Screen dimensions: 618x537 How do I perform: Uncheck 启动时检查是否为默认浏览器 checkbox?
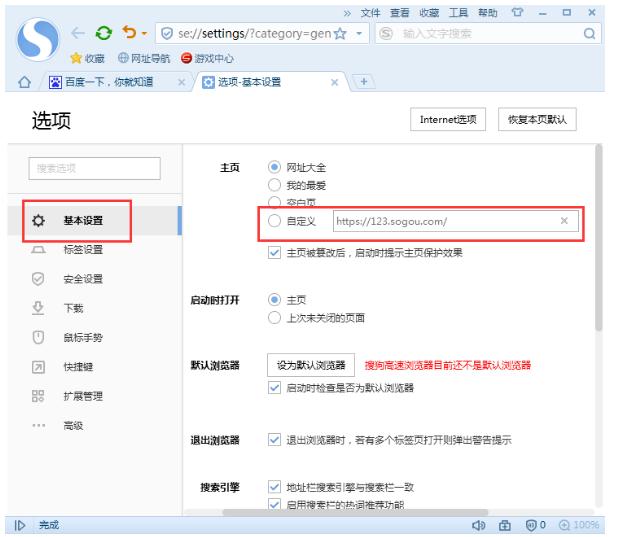pyautogui.click(x=274, y=387)
